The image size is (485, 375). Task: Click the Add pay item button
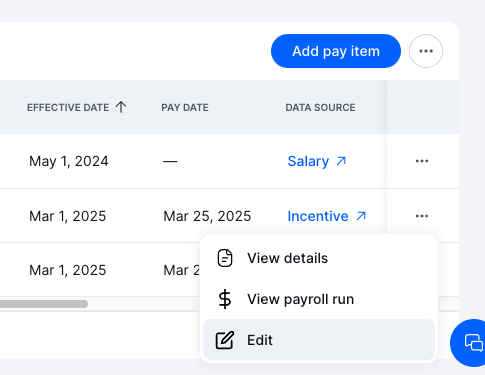click(336, 51)
